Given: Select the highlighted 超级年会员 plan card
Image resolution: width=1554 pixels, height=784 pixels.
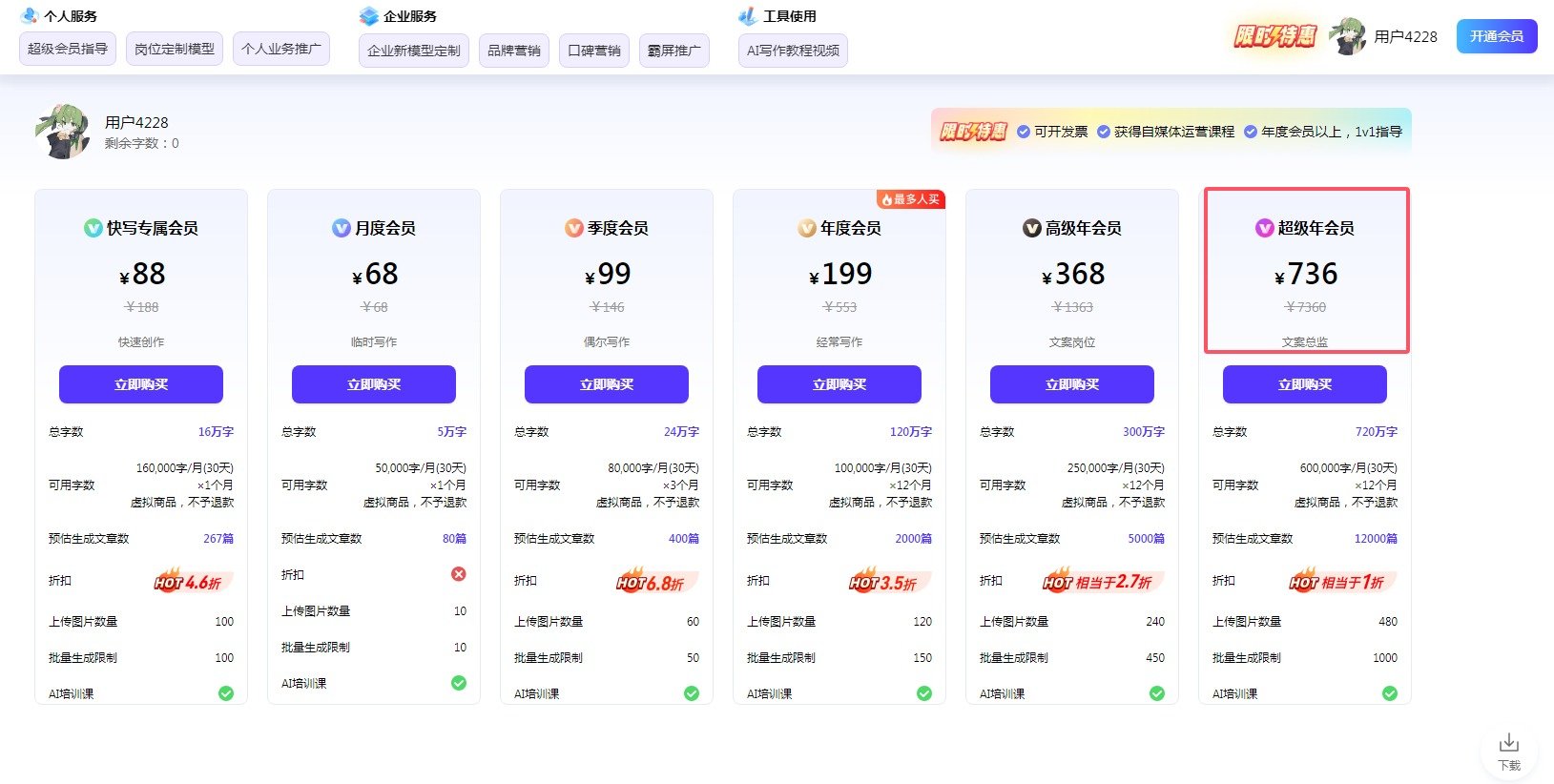Looking at the screenshot, I should (1306, 271).
